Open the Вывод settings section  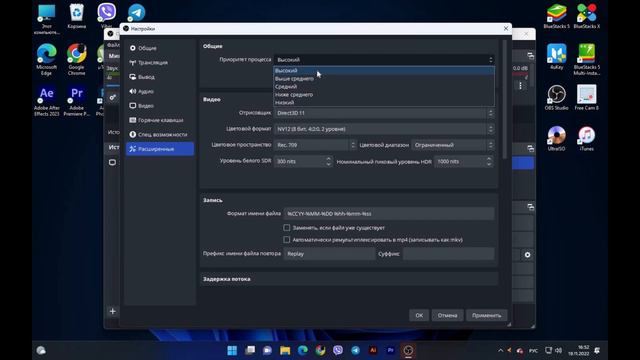pos(160,77)
